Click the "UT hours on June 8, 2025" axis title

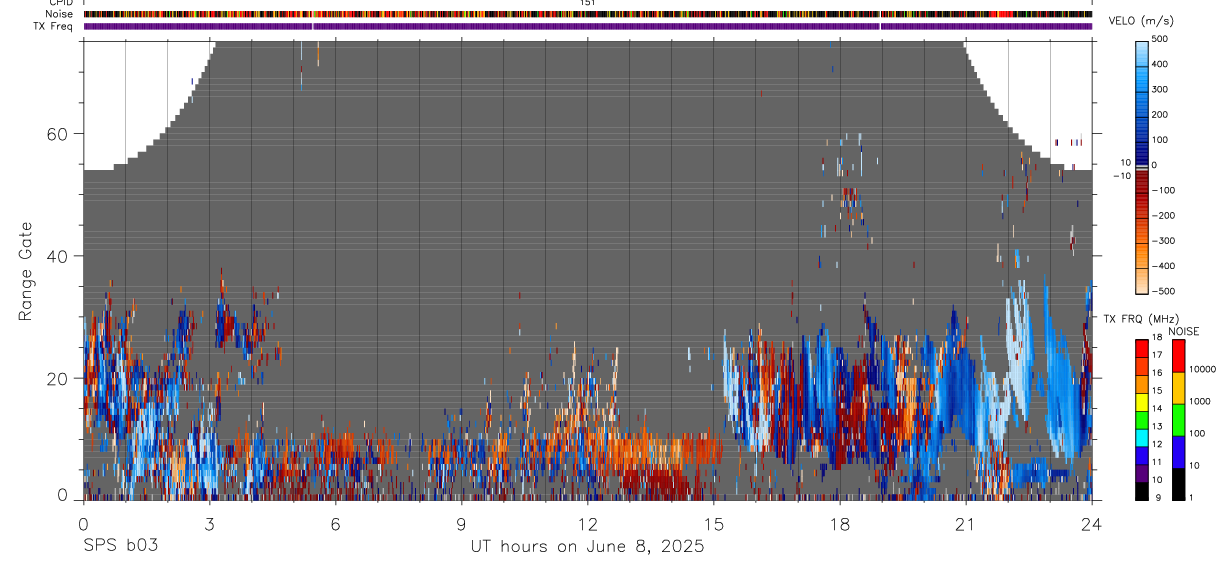587,547
